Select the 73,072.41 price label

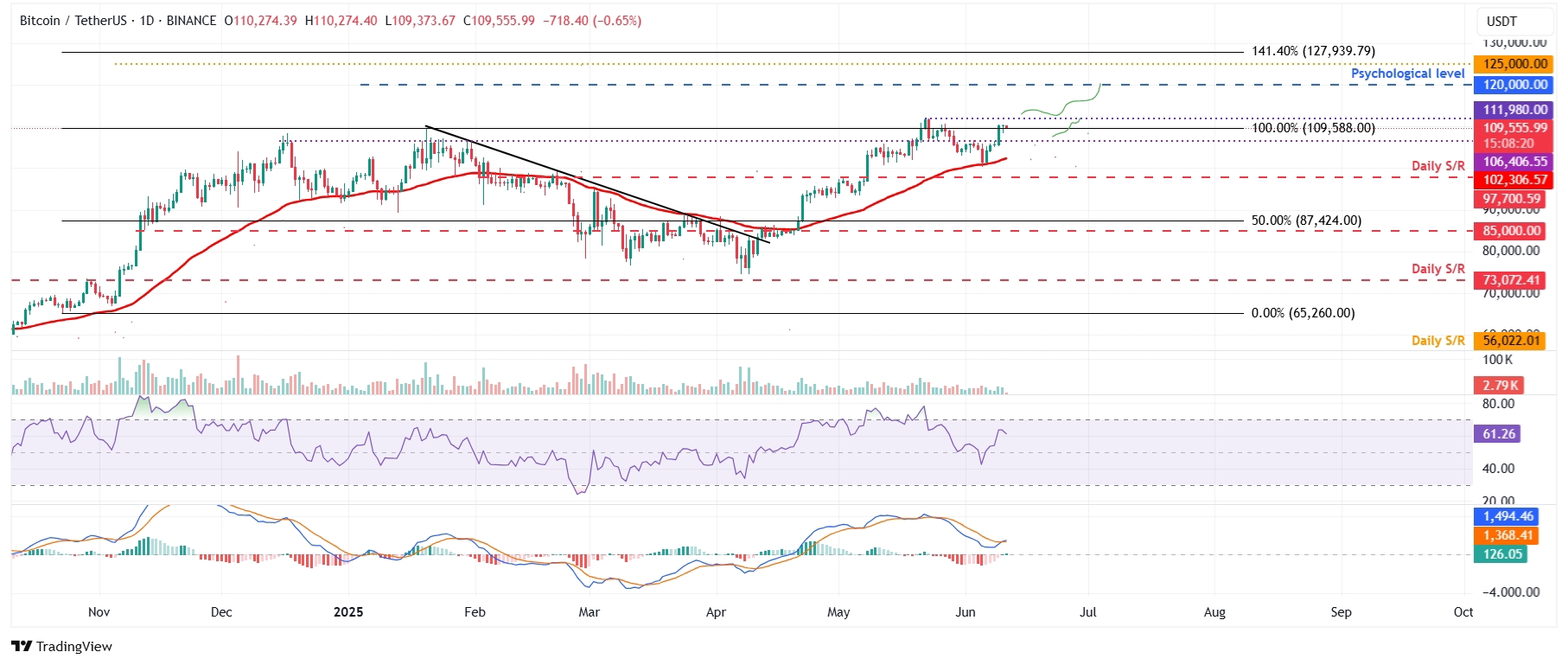[1511, 280]
